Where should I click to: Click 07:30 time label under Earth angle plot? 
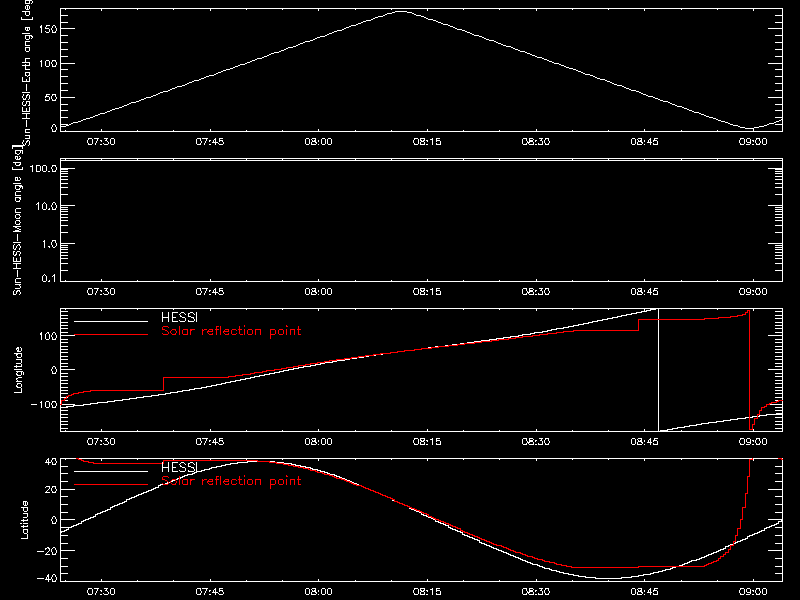(x=101, y=142)
